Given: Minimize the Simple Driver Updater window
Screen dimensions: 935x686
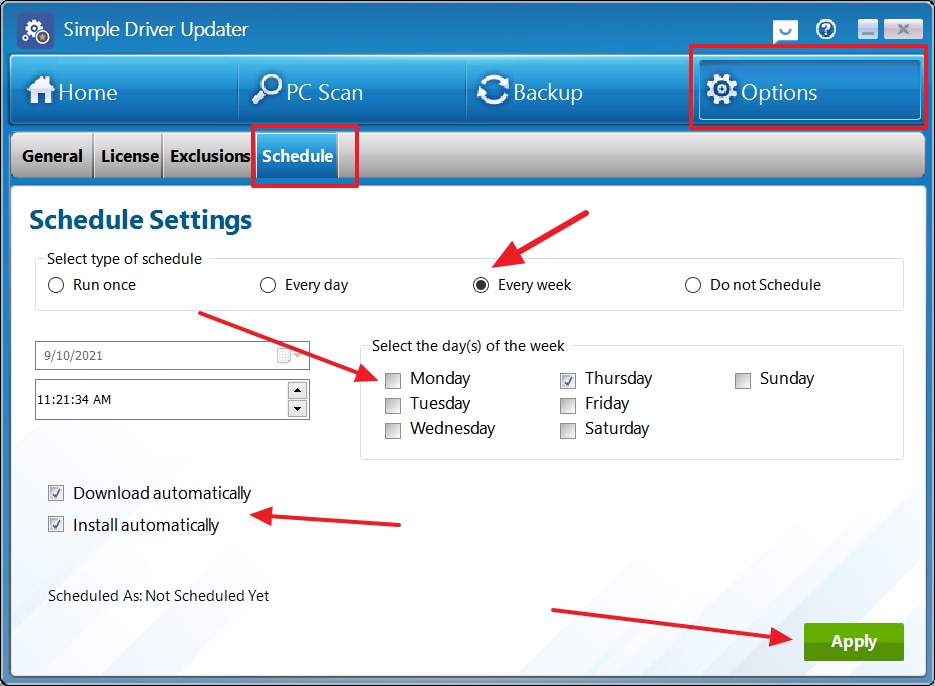Looking at the screenshot, I should click(x=868, y=29).
